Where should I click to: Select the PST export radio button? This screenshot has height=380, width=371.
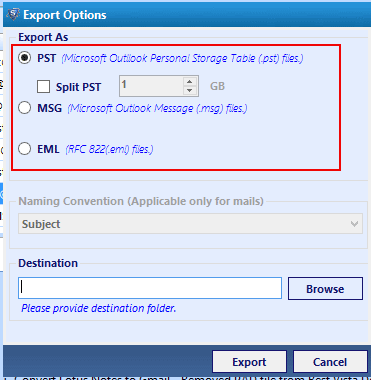point(25,58)
